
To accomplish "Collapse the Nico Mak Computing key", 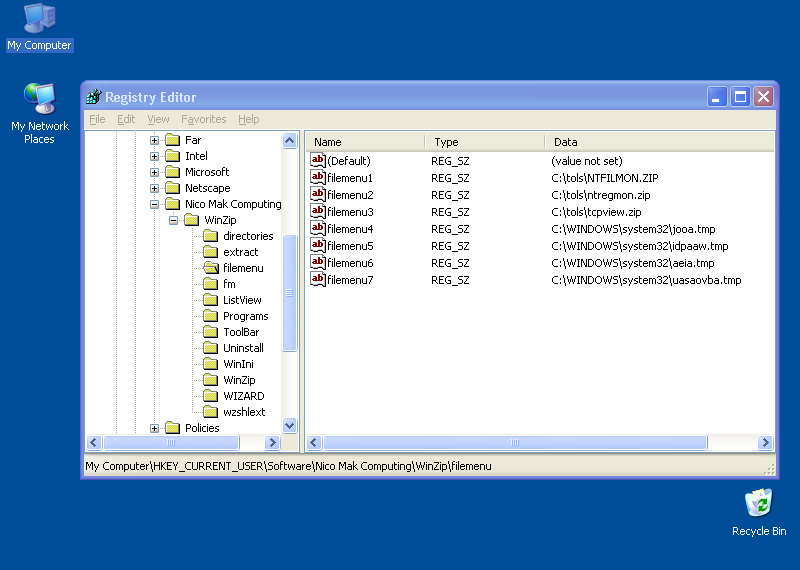I will [154, 204].
